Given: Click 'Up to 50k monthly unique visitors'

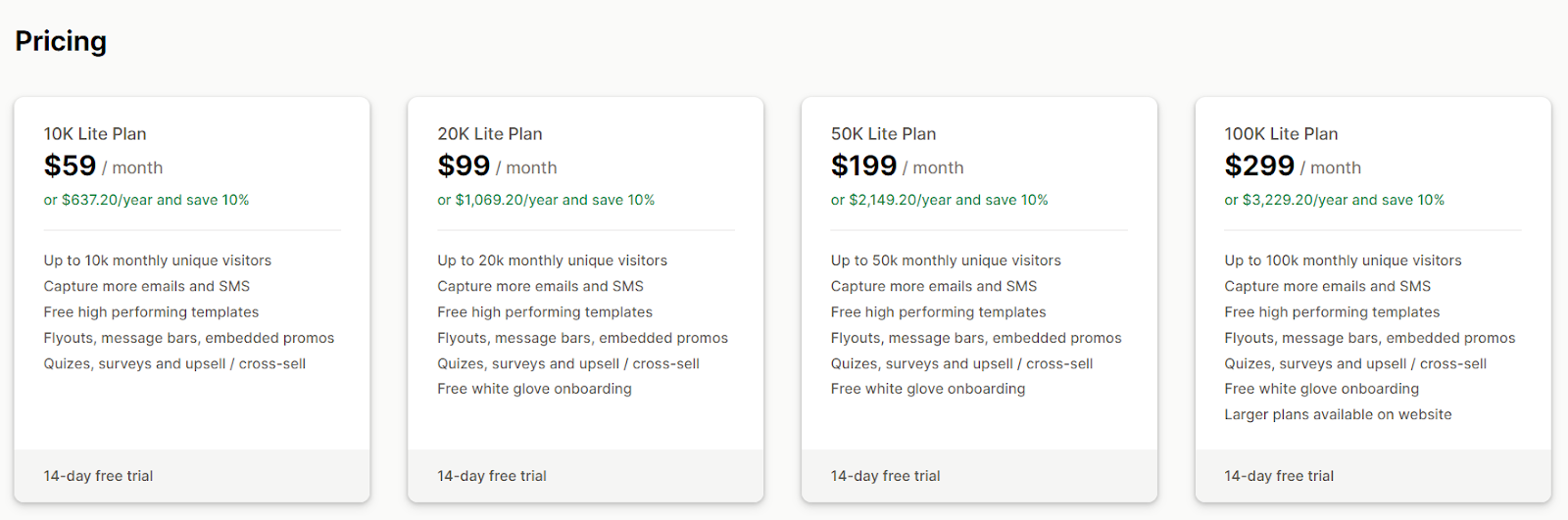Looking at the screenshot, I should 946,260.
